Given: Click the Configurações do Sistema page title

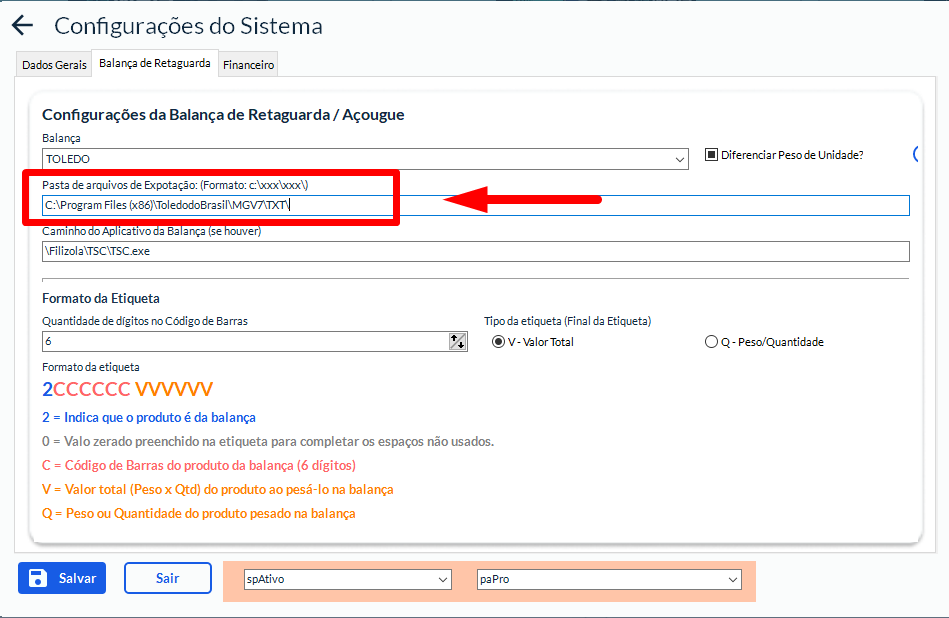Looking at the screenshot, I should tap(188, 26).
